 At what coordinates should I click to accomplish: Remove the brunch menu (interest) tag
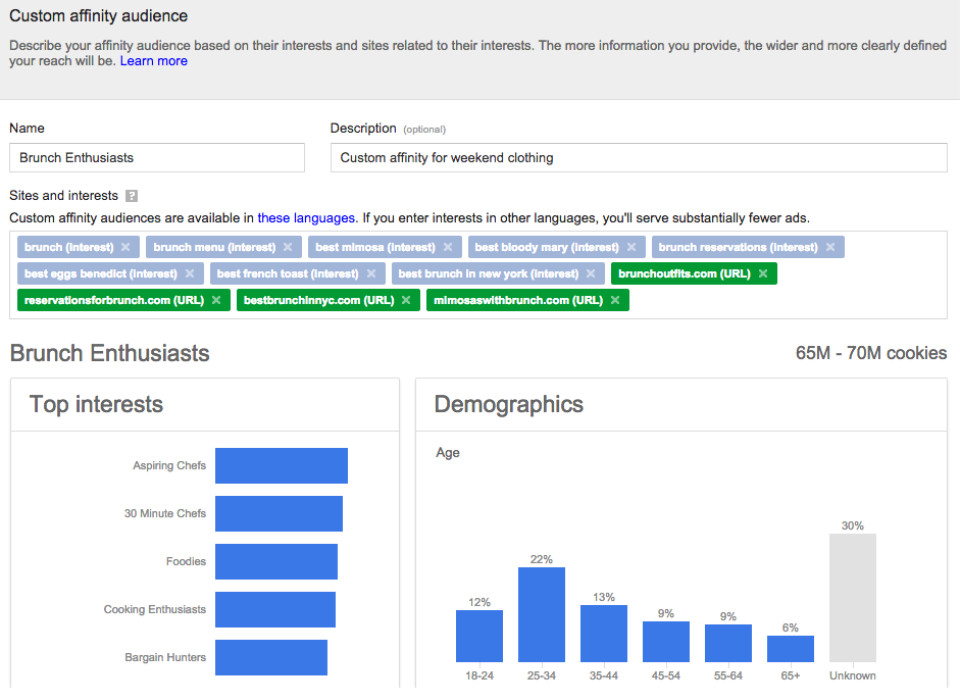click(290, 247)
